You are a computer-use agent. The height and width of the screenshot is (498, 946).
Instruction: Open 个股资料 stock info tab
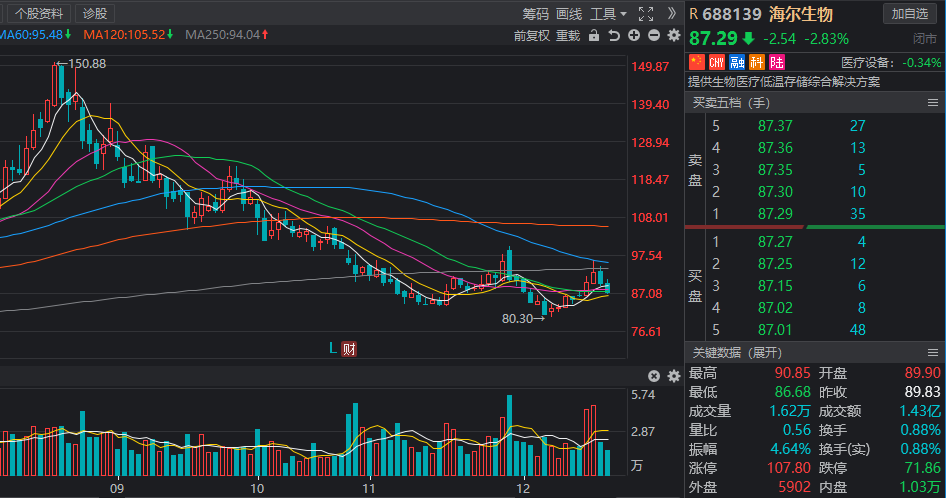pyautogui.click(x=39, y=13)
